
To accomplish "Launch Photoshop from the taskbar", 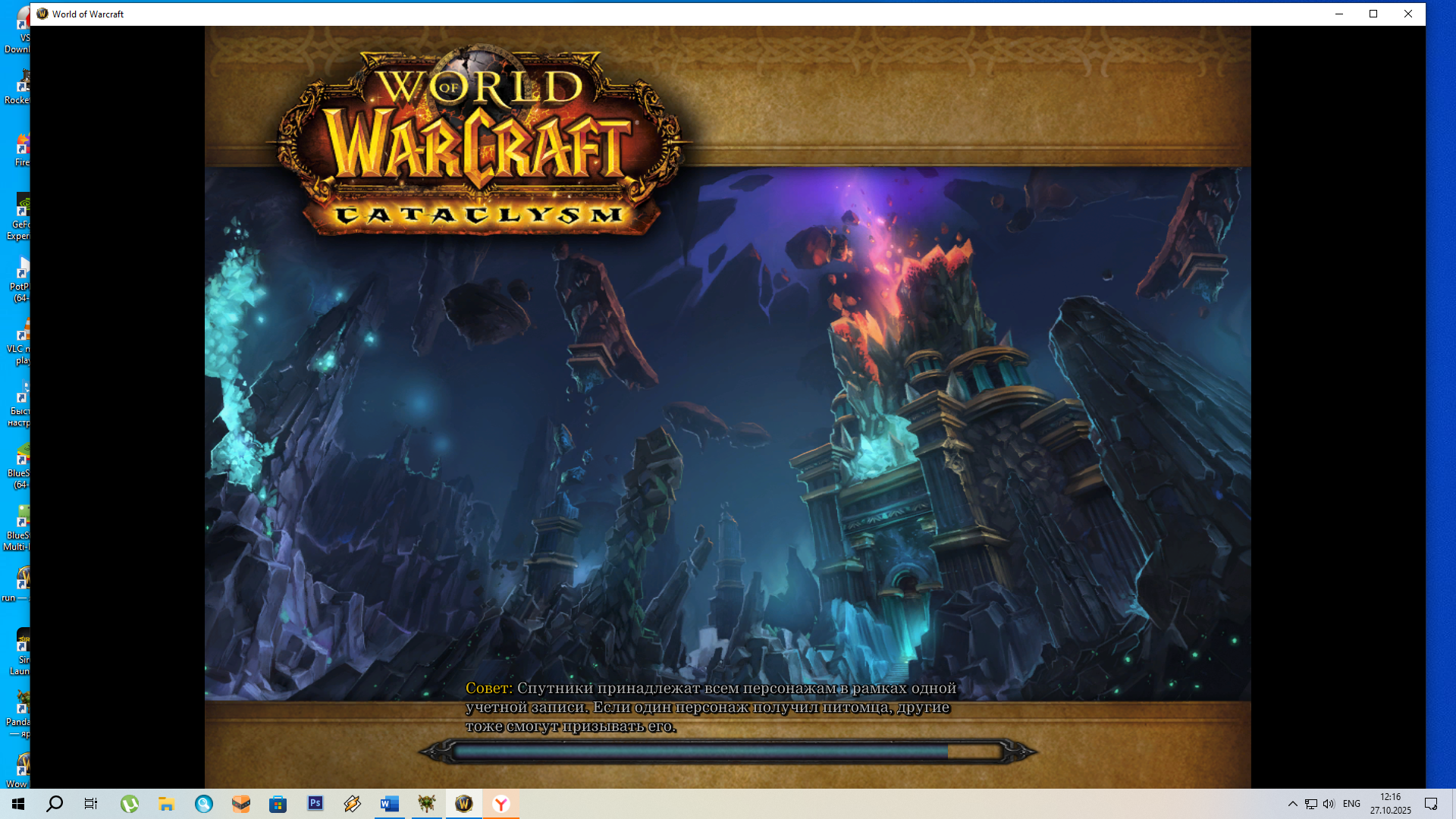I will click(x=315, y=804).
